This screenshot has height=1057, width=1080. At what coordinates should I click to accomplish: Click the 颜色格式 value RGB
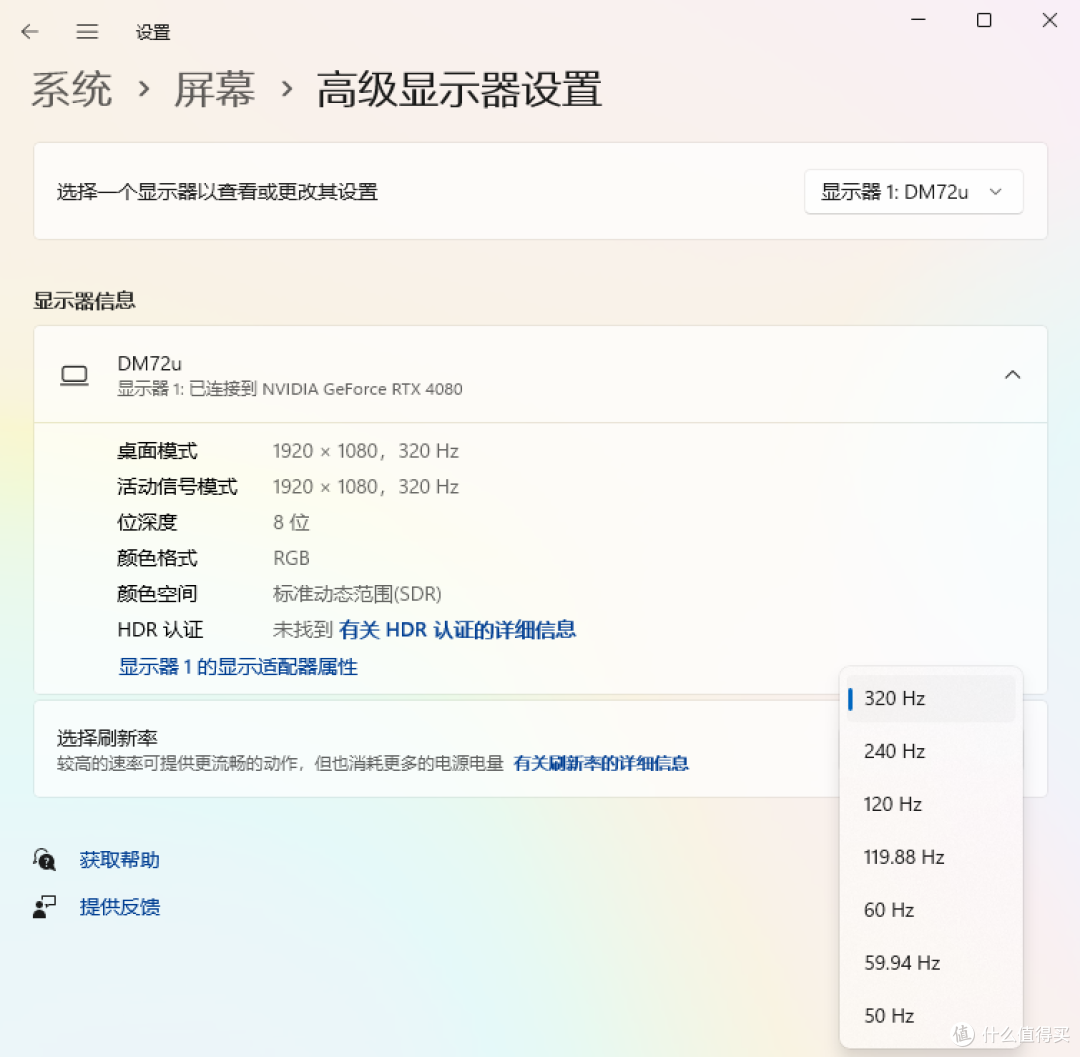[x=291, y=558]
